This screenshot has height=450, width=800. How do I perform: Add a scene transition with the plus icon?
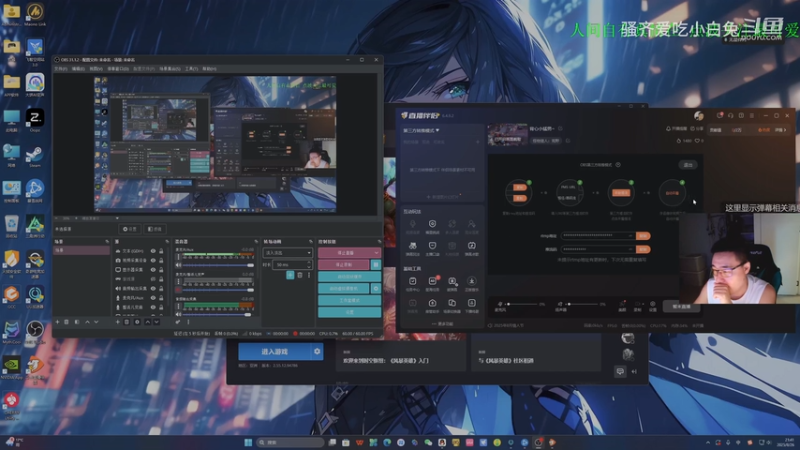[x=290, y=275]
